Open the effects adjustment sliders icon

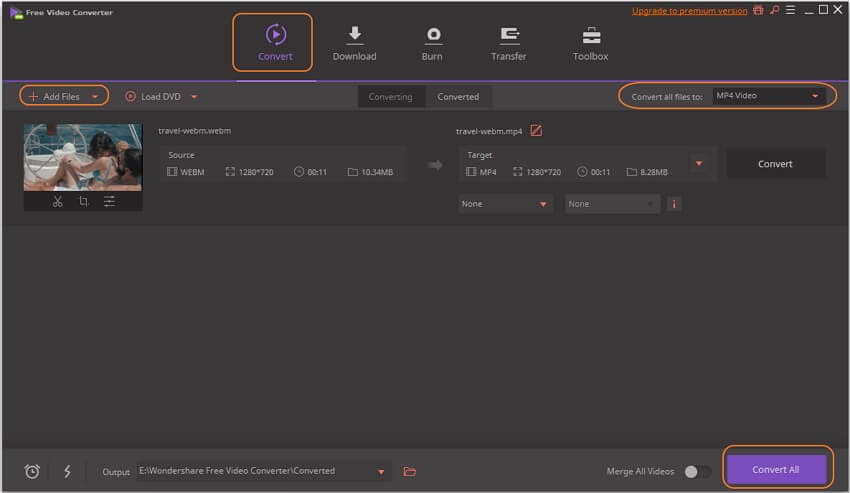coord(110,202)
